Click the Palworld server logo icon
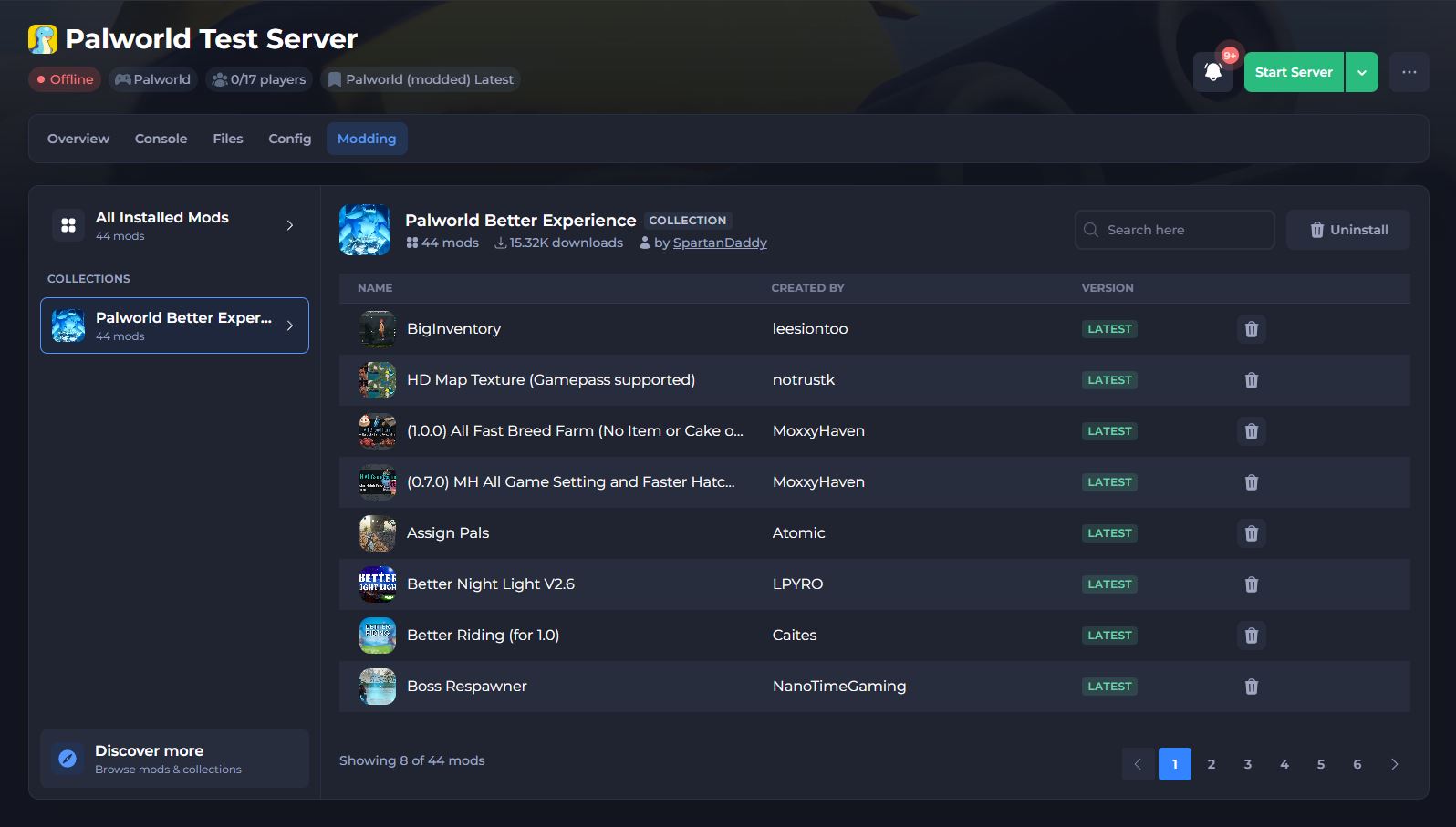Image resolution: width=1456 pixels, height=827 pixels. pyautogui.click(x=43, y=39)
